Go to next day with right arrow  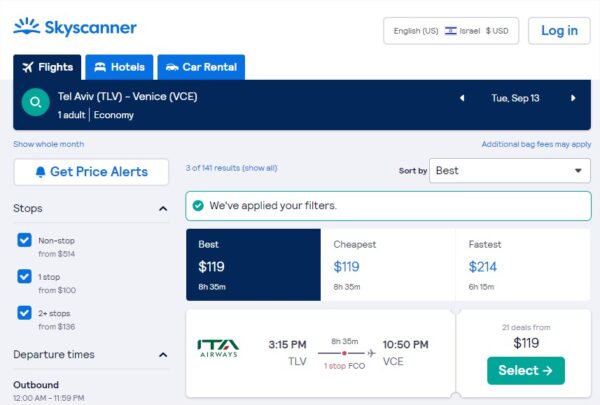click(x=573, y=98)
